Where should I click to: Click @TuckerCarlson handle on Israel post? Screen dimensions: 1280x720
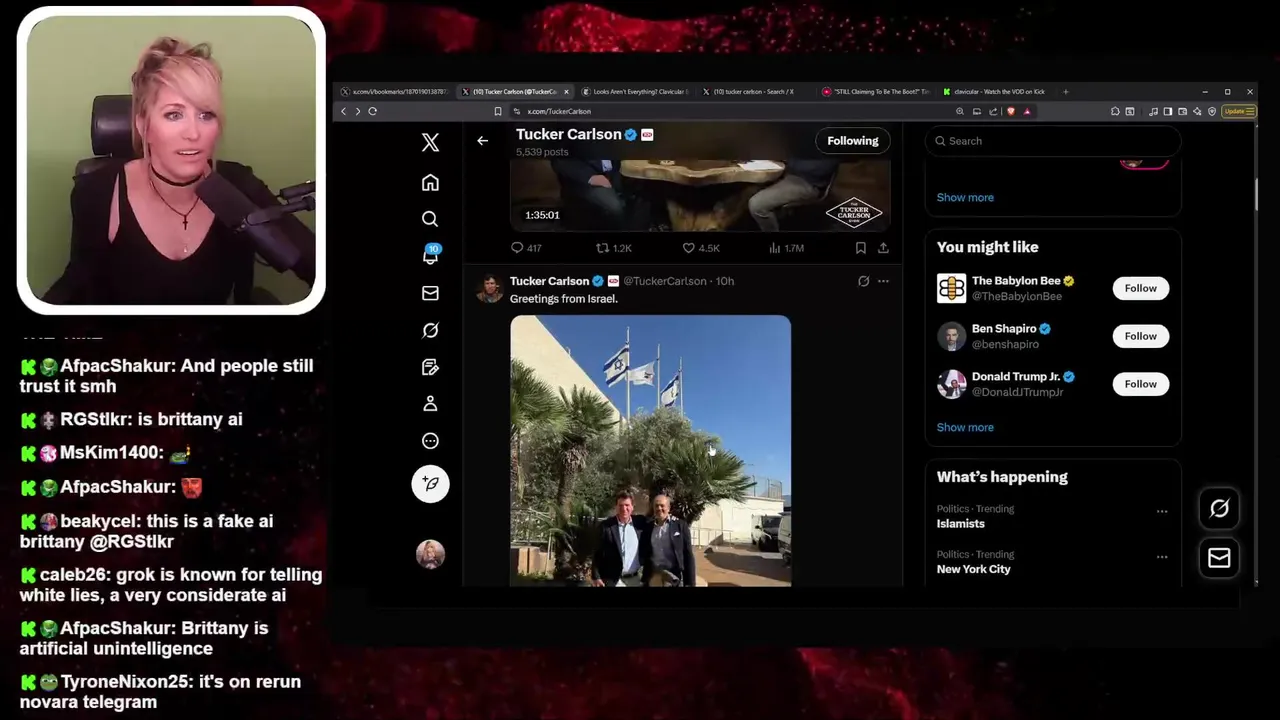click(665, 281)
